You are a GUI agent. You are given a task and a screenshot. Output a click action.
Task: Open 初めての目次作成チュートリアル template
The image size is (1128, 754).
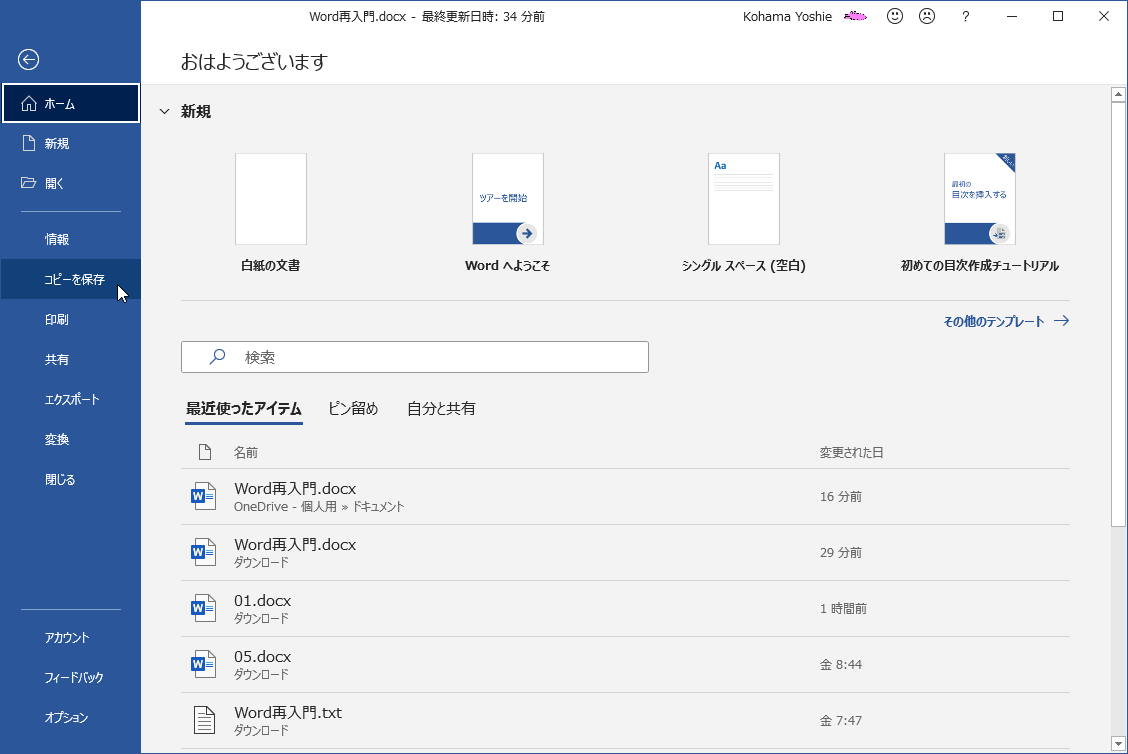[980, 213]
